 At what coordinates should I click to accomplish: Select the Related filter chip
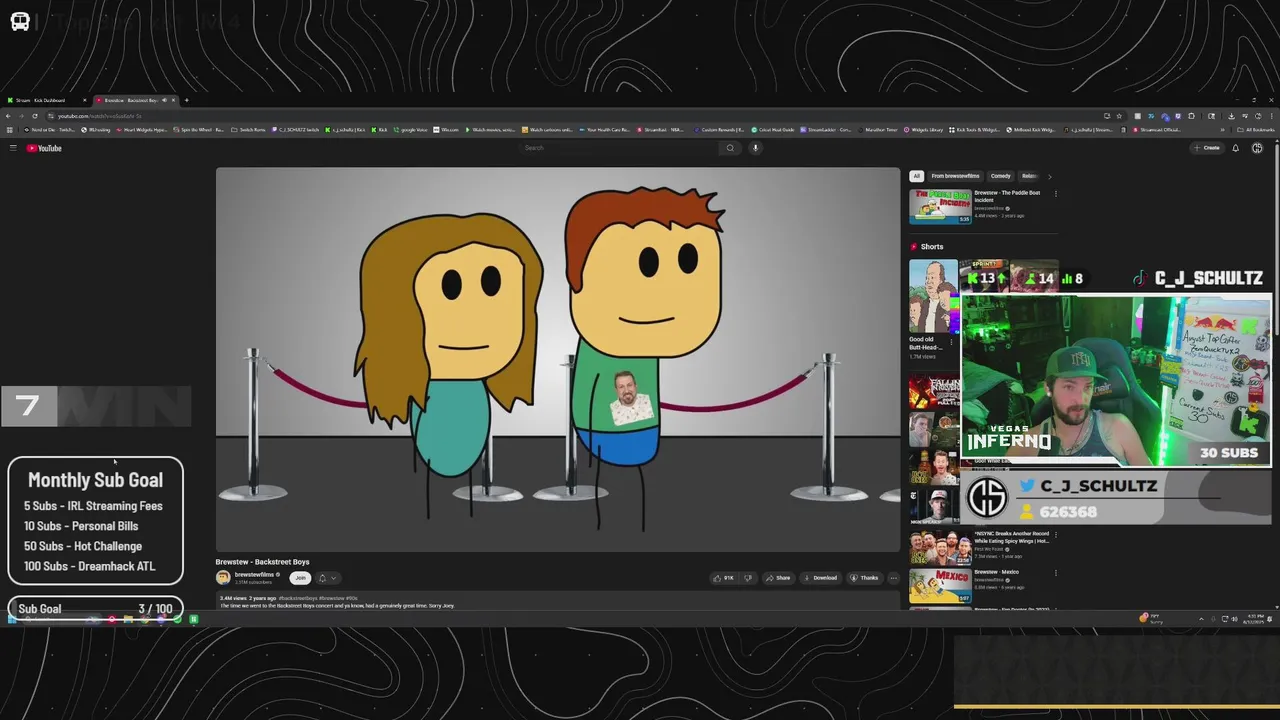1029,176
